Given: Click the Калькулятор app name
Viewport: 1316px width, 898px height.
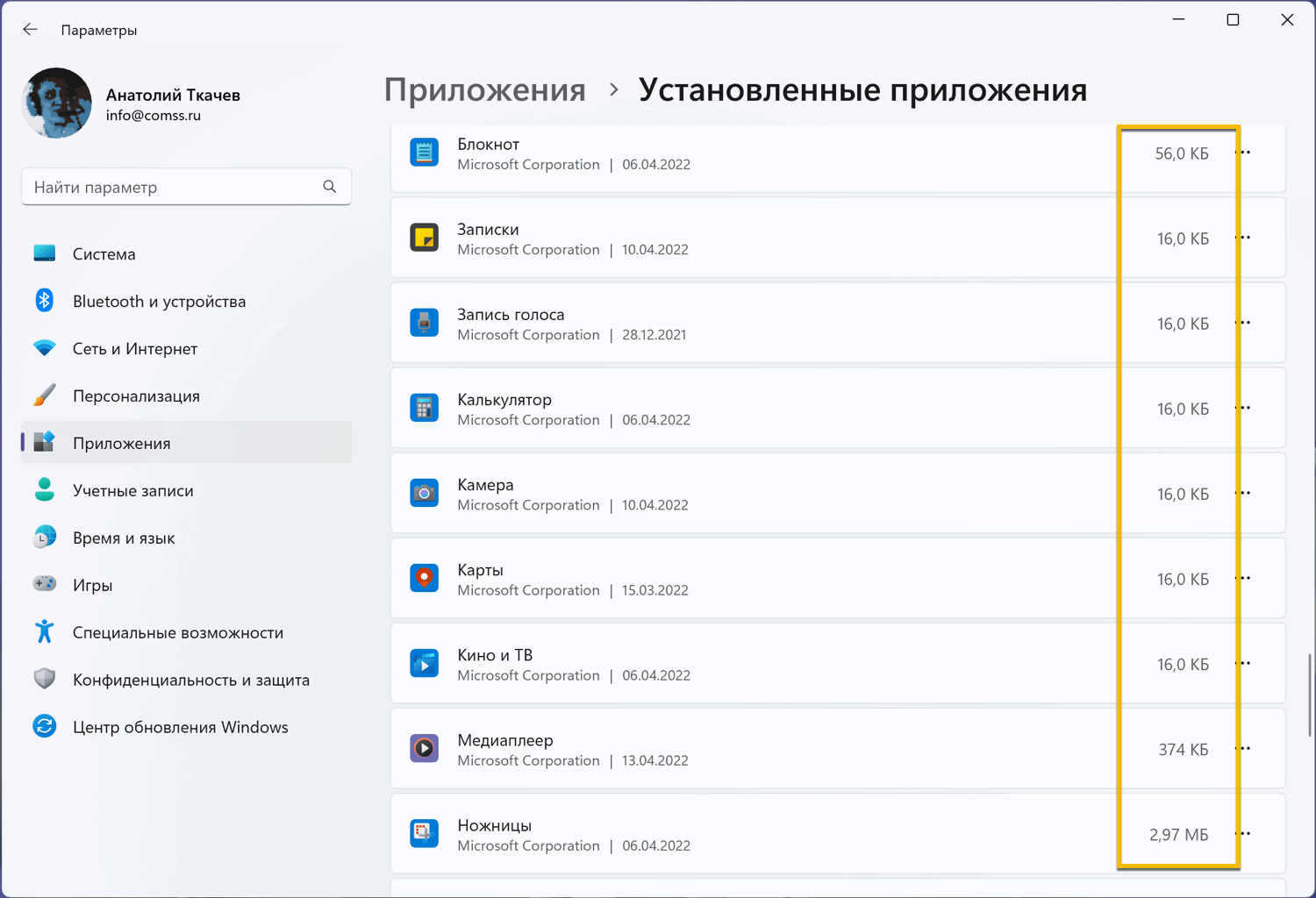Looking at the screenshot, I should tap(504, 399).
